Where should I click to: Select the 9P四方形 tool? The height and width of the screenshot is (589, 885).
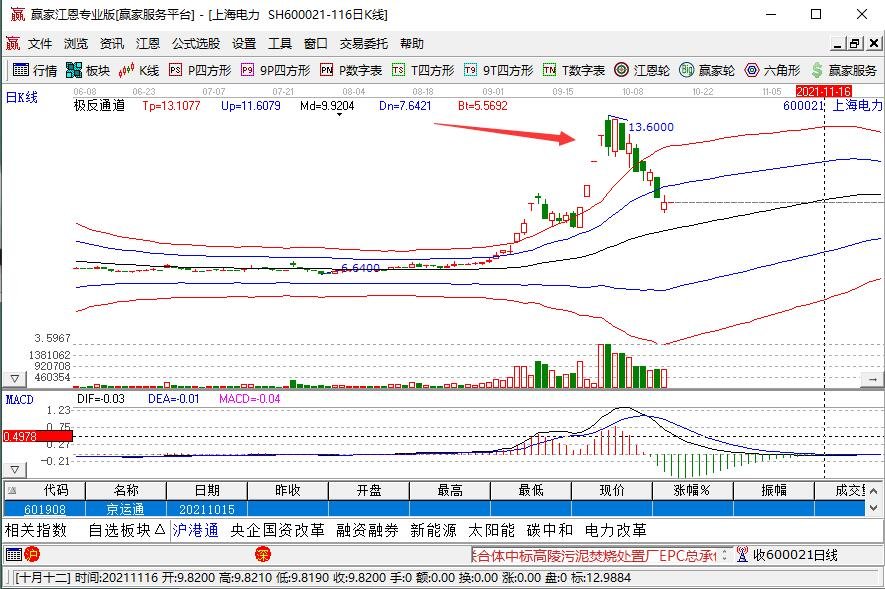click(x=275, y=70)
